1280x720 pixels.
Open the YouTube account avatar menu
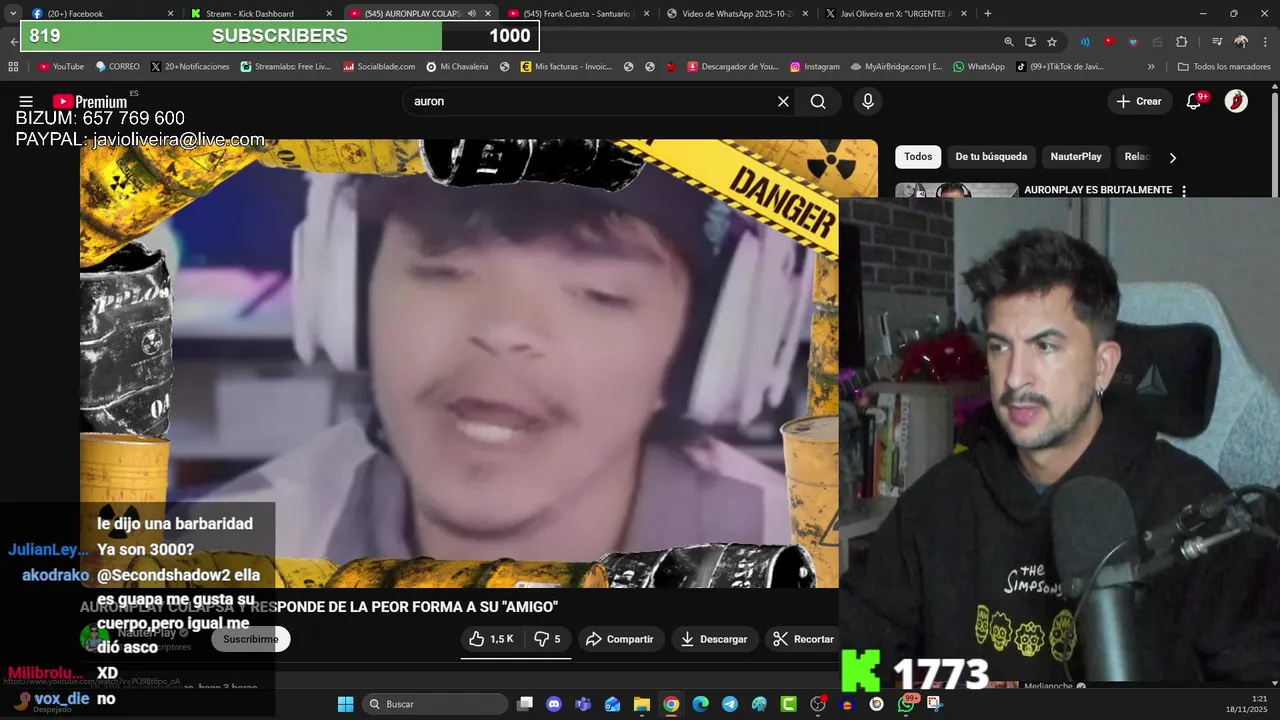click(x=1236, y=101)
